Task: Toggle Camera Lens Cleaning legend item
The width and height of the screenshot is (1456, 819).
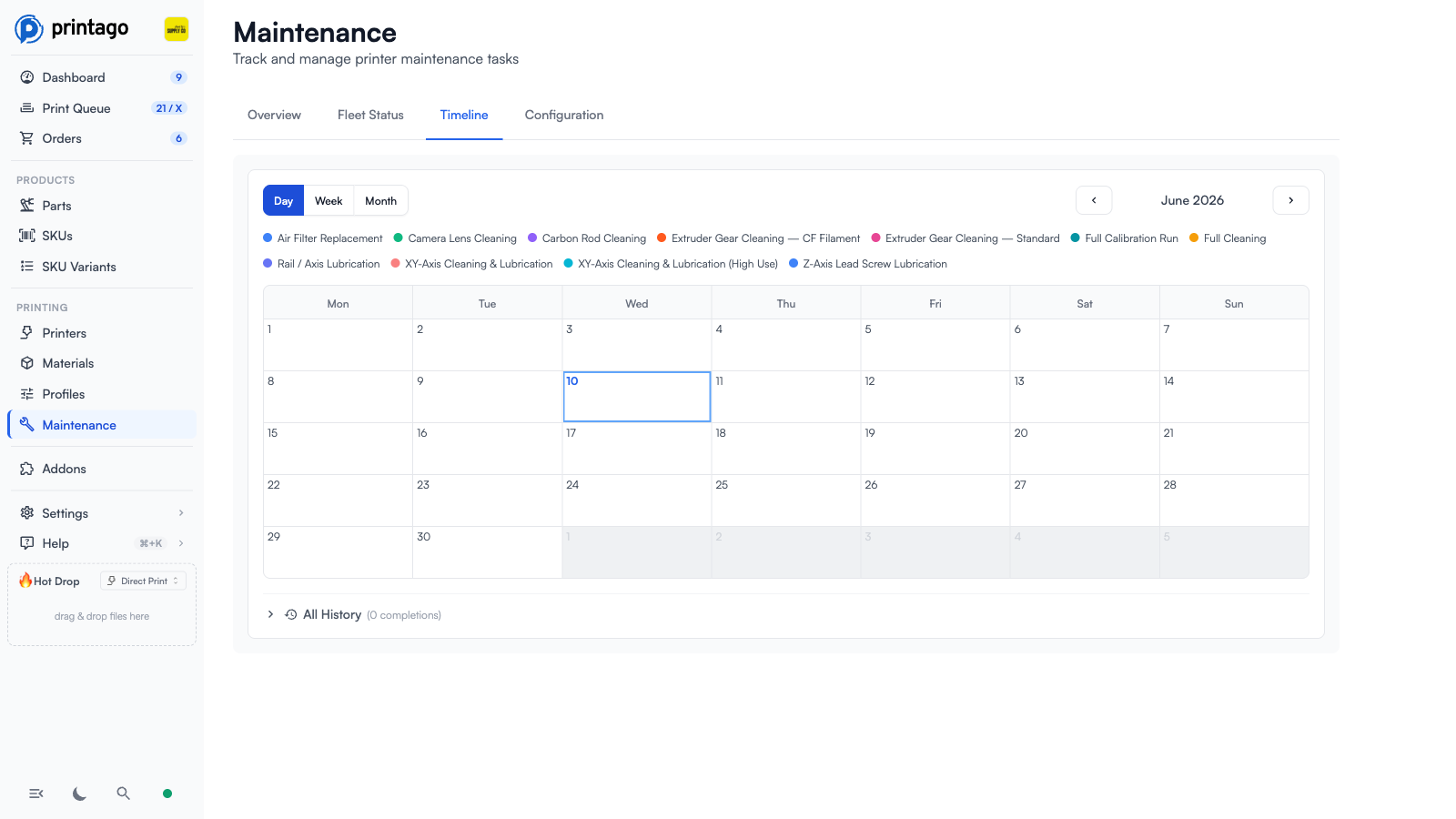Action: (x=455, y=238)
